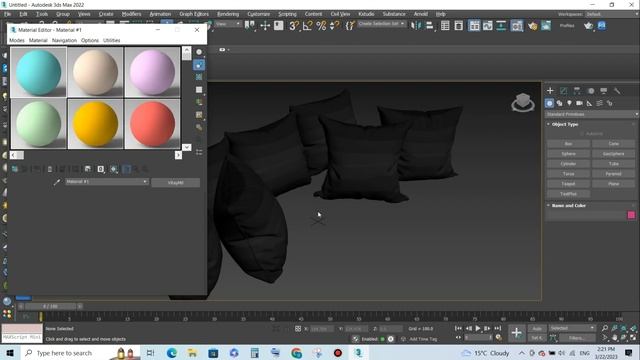Switch to Create panel plus tab
This screenshot has height=360, width=640.
pyautogui.click(x=550, y=91)
